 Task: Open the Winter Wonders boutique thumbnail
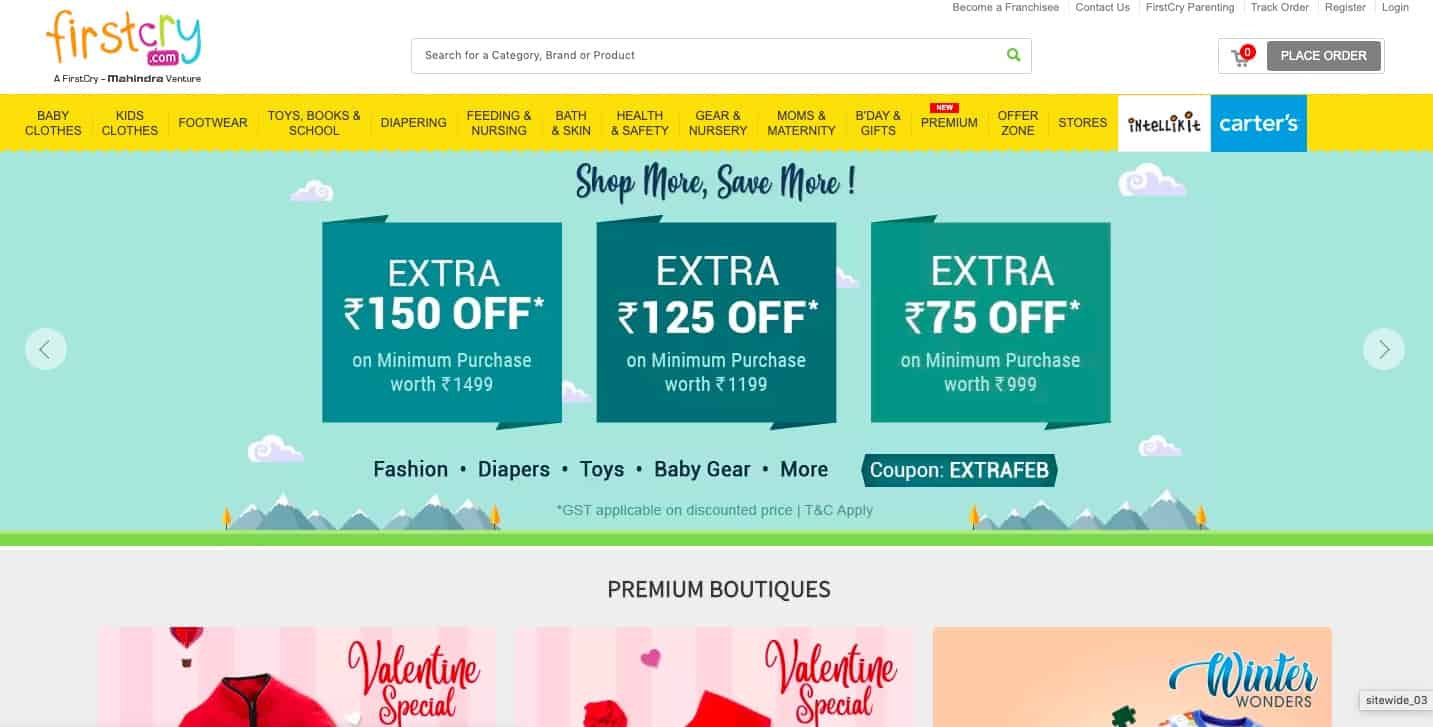pyautogui.click(x=1132, y=677)
